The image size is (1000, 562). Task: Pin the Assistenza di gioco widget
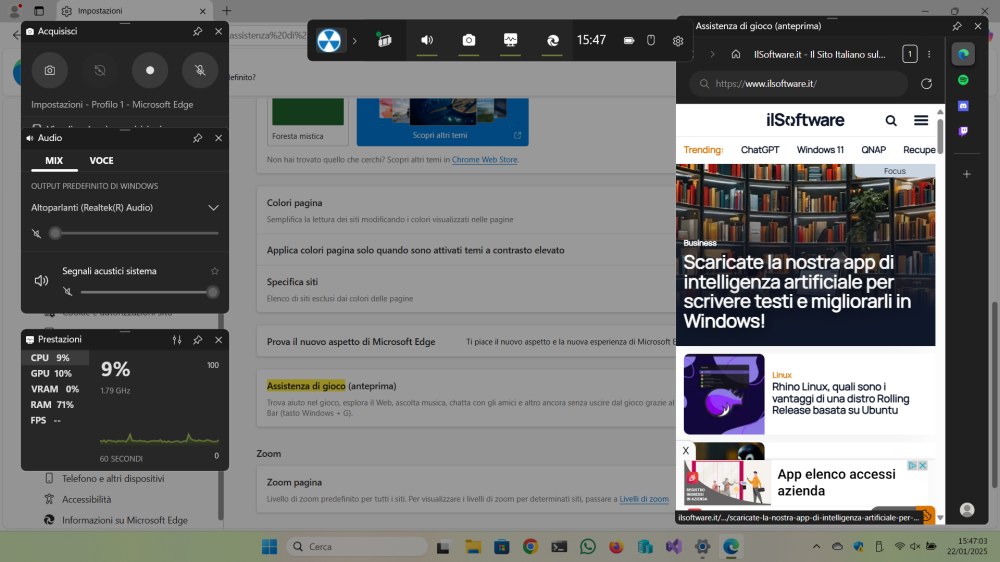(957, 26)
